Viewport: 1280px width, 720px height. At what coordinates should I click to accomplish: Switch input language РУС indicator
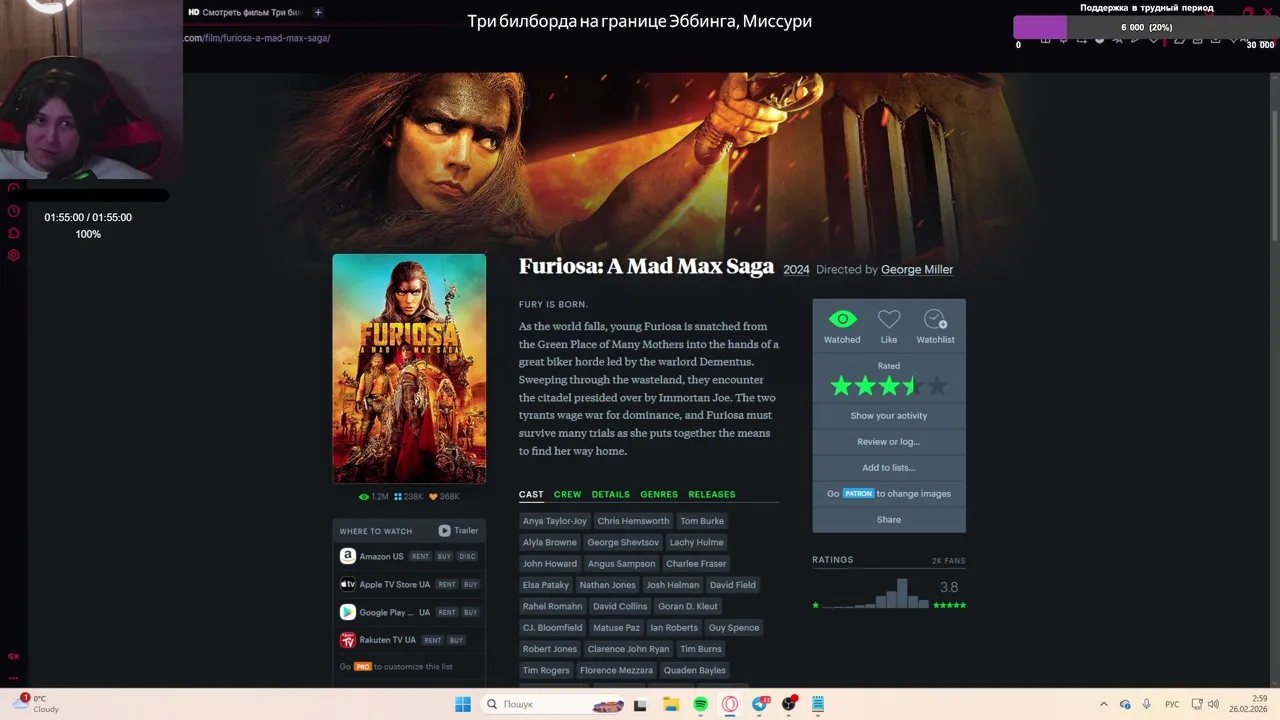1172,704
